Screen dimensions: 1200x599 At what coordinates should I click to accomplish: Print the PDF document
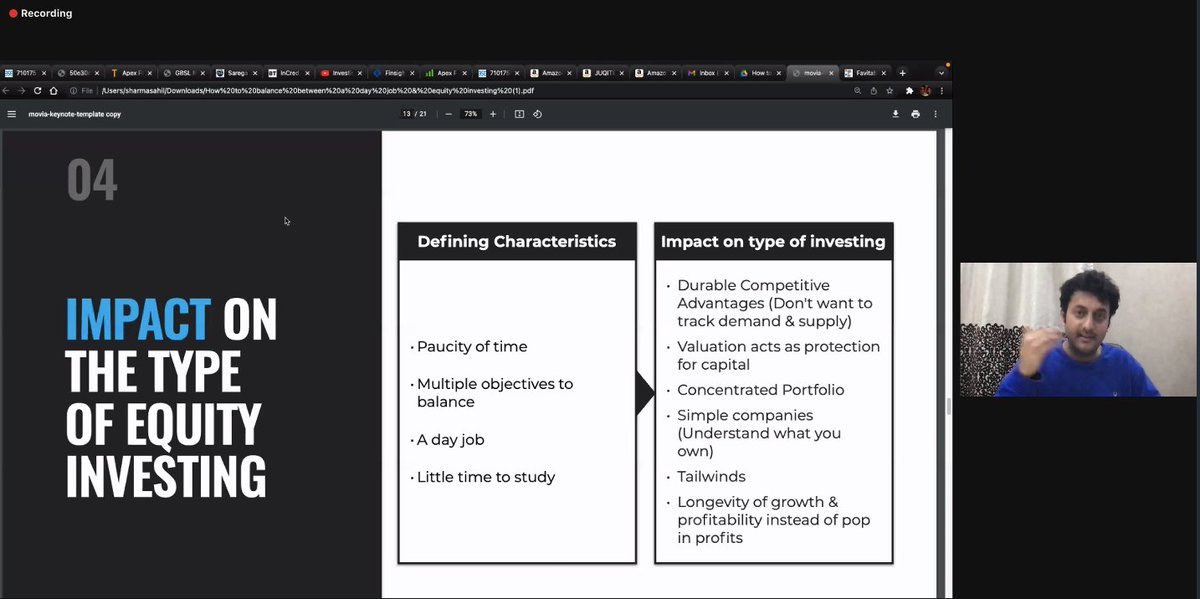point(915,114)
